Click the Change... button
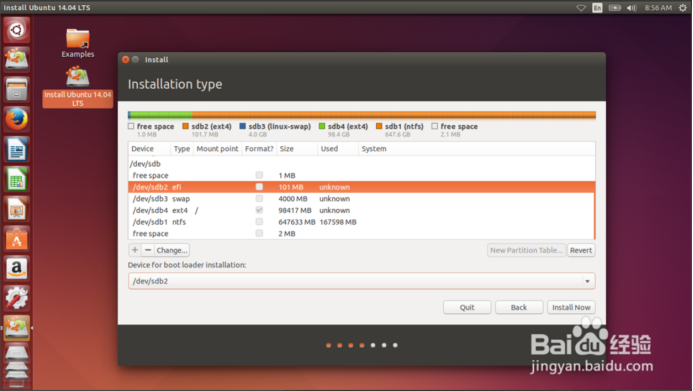Viewport: 693px width, 391px height. click(x=172, y=250)
